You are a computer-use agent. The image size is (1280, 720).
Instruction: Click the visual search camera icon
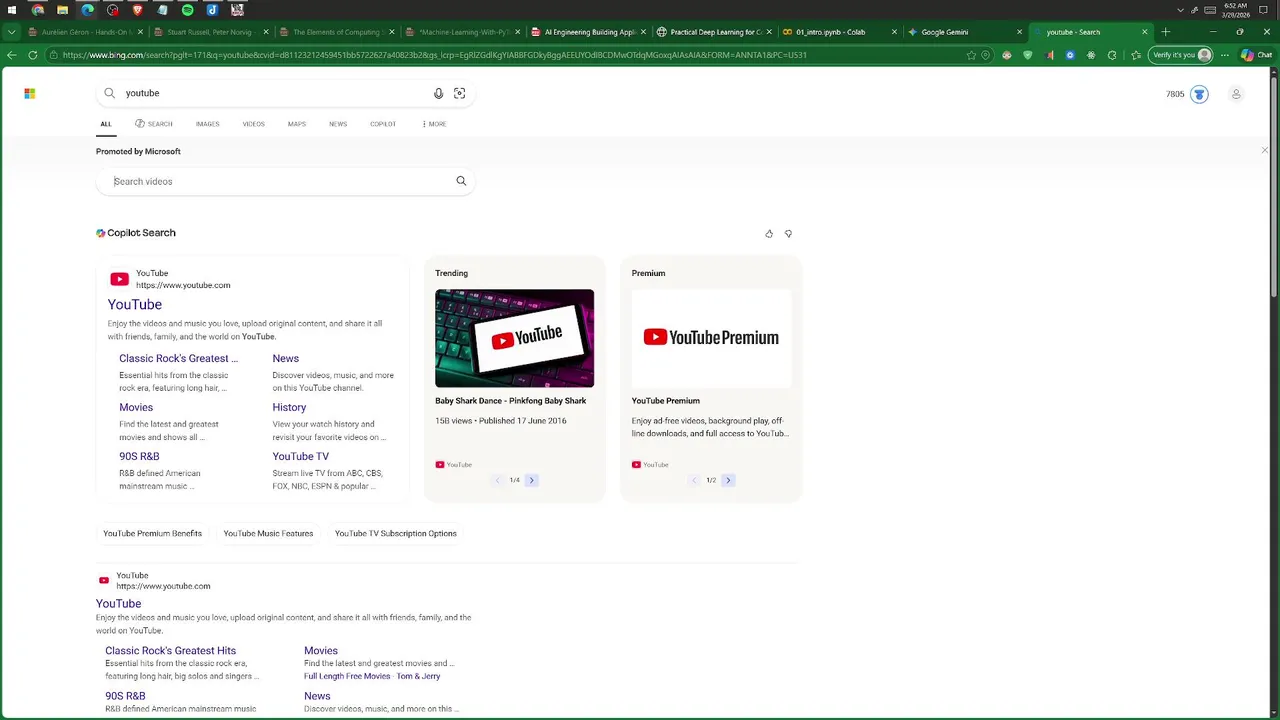tap(459, 93)
